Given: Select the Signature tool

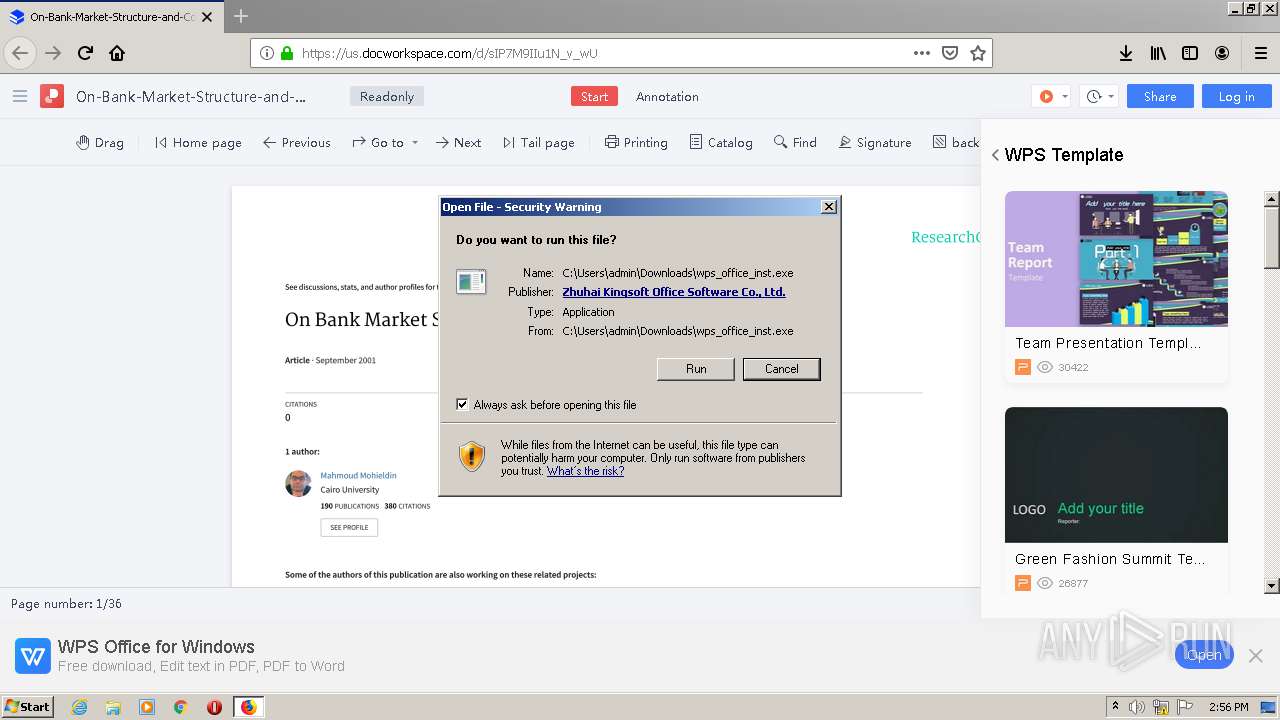Looking at the screenshot, I should click(x=875, y=142).
